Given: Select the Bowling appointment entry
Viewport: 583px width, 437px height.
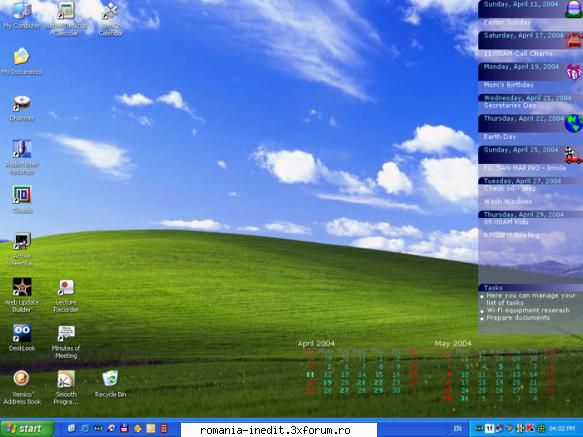Looking at the screenshot, I should [511, 235].
